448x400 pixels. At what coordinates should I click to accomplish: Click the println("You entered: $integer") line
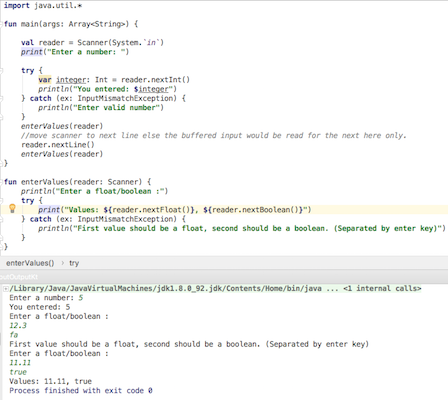pos(107,89)
